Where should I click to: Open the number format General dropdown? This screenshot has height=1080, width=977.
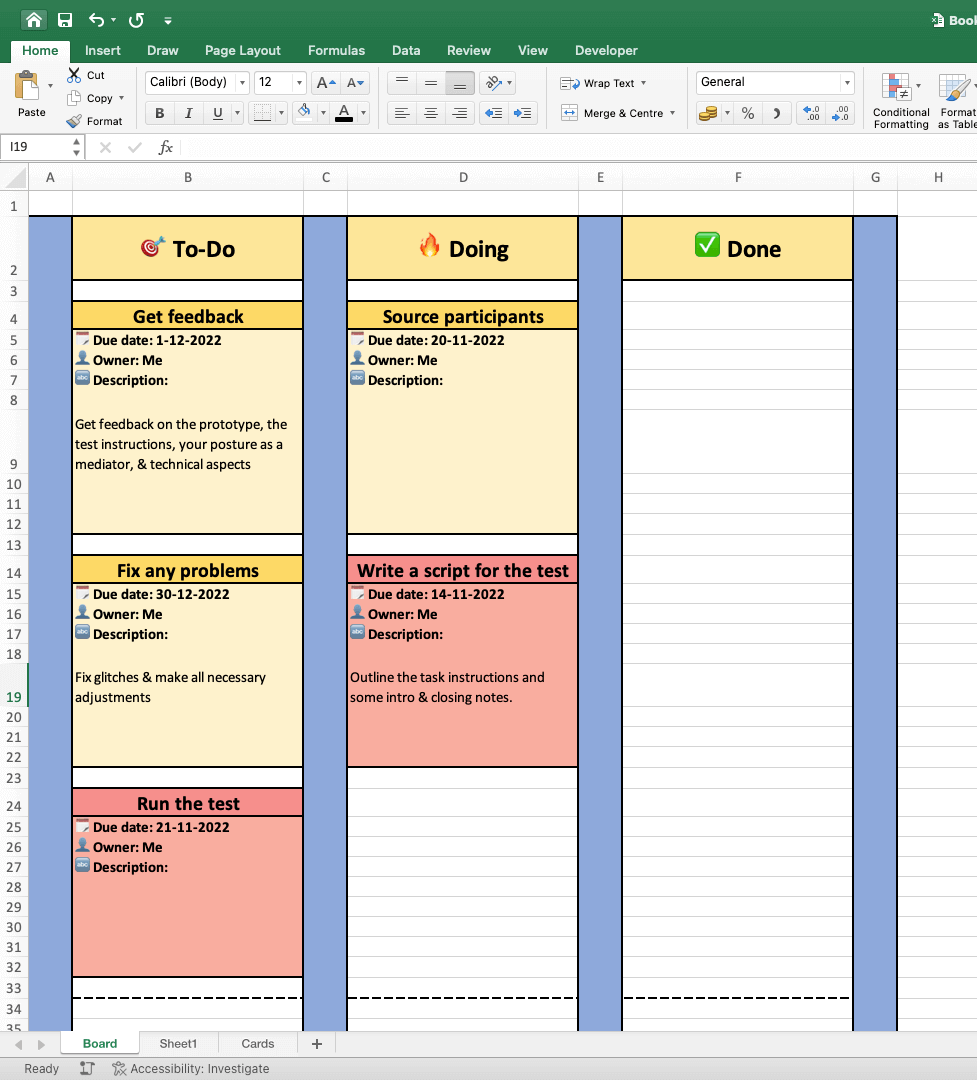(x=847, y=82)
